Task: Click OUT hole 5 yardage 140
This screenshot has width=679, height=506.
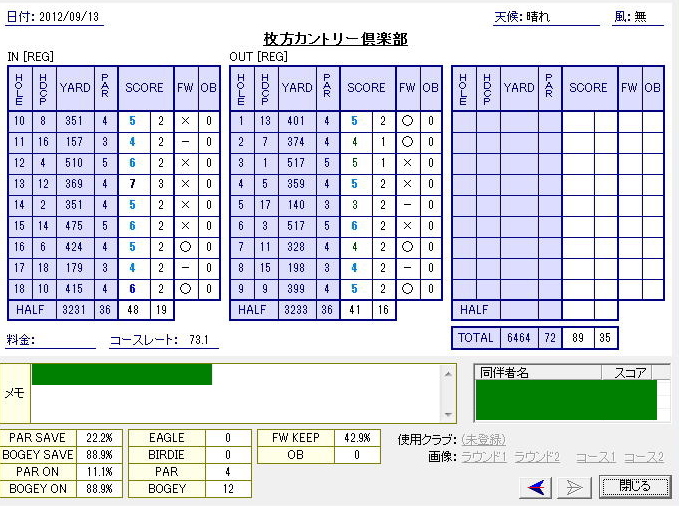Action: pyautogui.click(x=296, y=205)
